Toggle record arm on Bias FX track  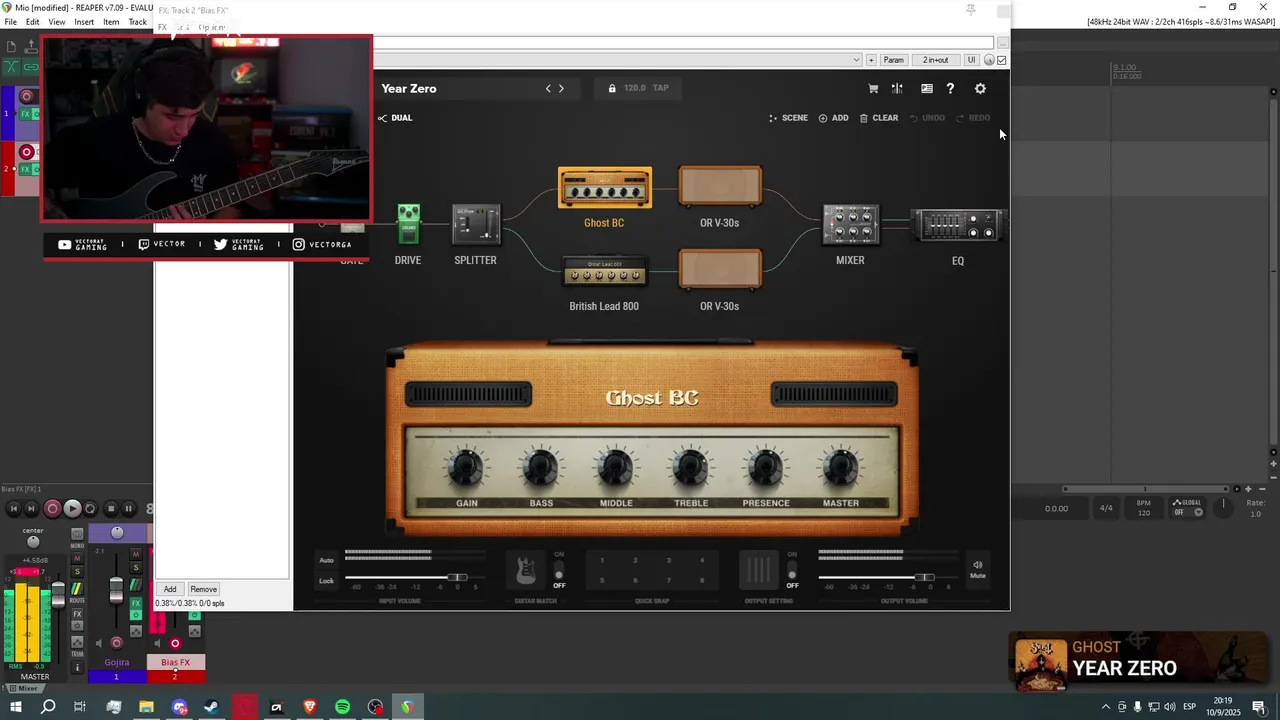point(175,643)
